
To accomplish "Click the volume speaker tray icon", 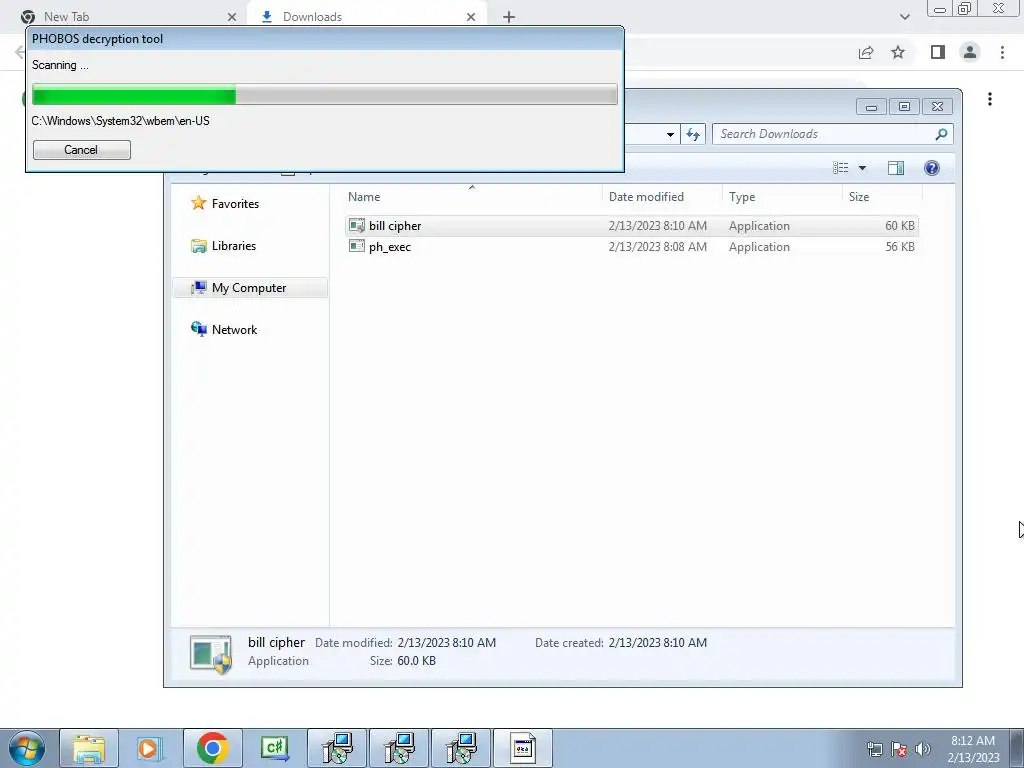I will coord(923,749).
